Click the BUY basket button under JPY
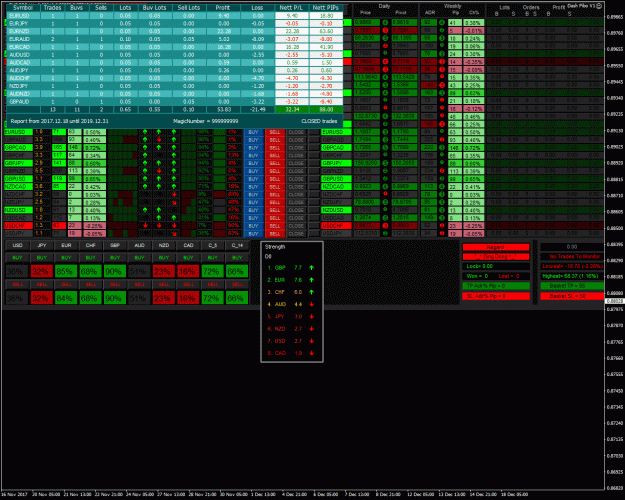The width and height of the screenshot is (625, 500). click(x=42, y=258)
